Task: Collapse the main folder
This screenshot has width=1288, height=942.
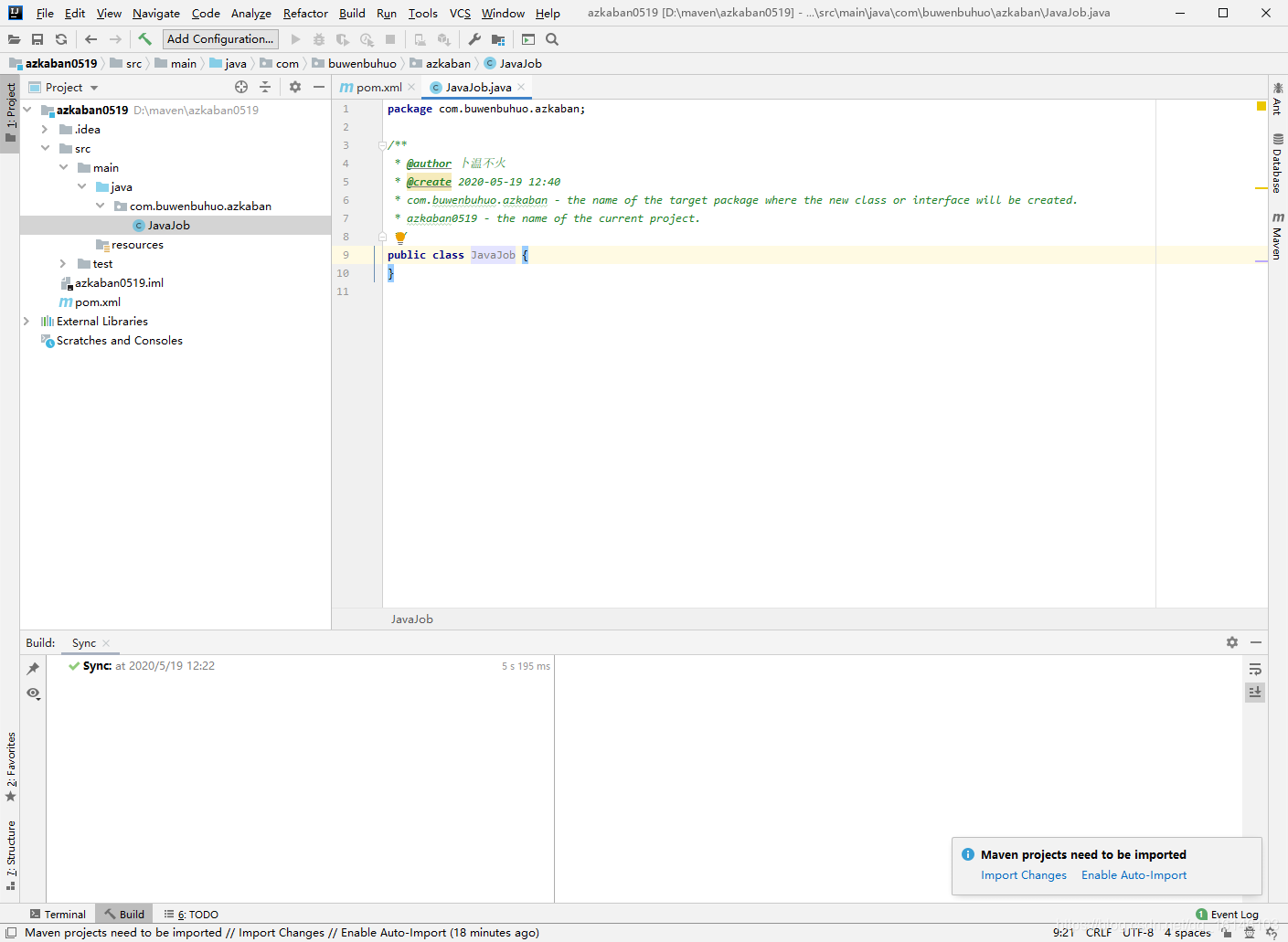Action: (63, 167)
